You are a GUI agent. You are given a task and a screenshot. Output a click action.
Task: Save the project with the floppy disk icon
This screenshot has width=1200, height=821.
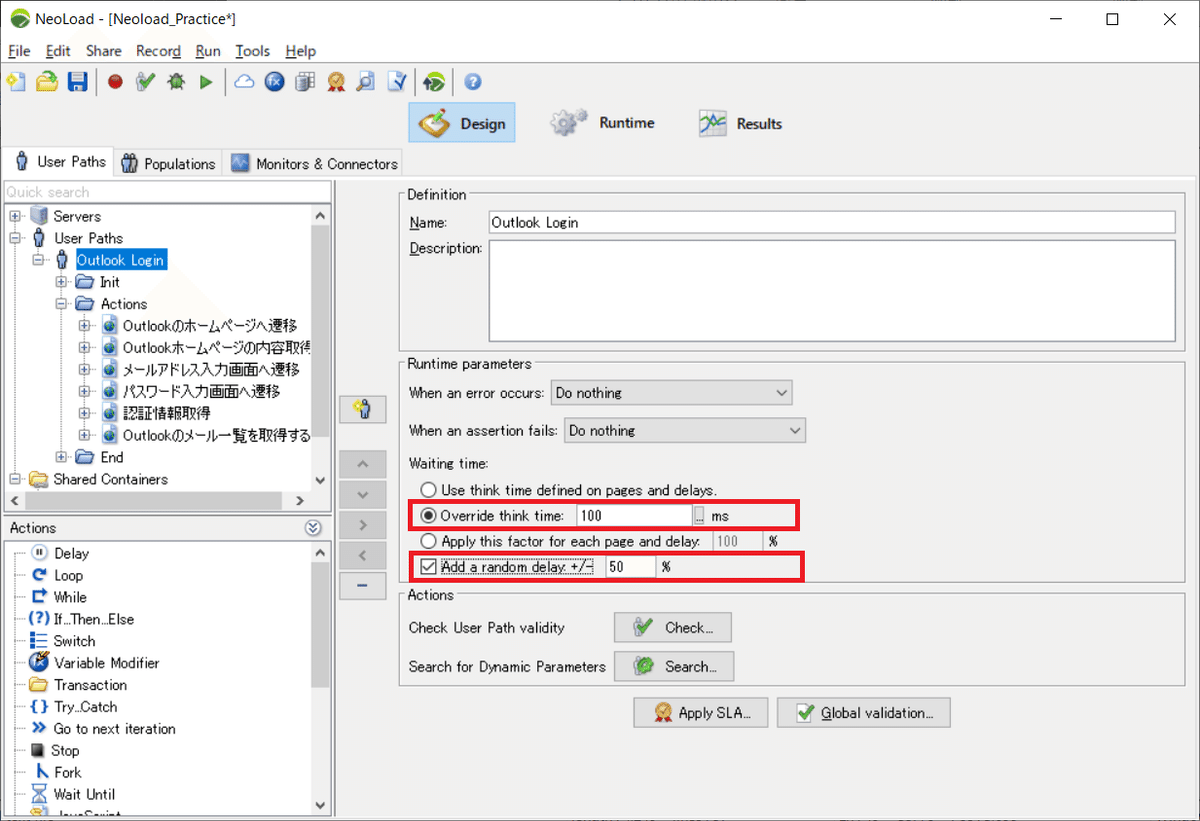point(77,82)
